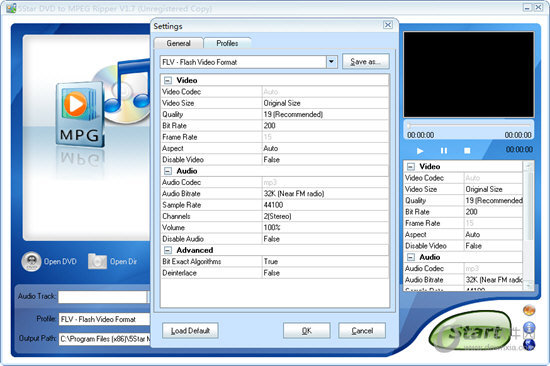Viewport: 550px width, 366px height.
Task: Click the Audio Codec row label in Settings
Action: click(x=181, y=182)
